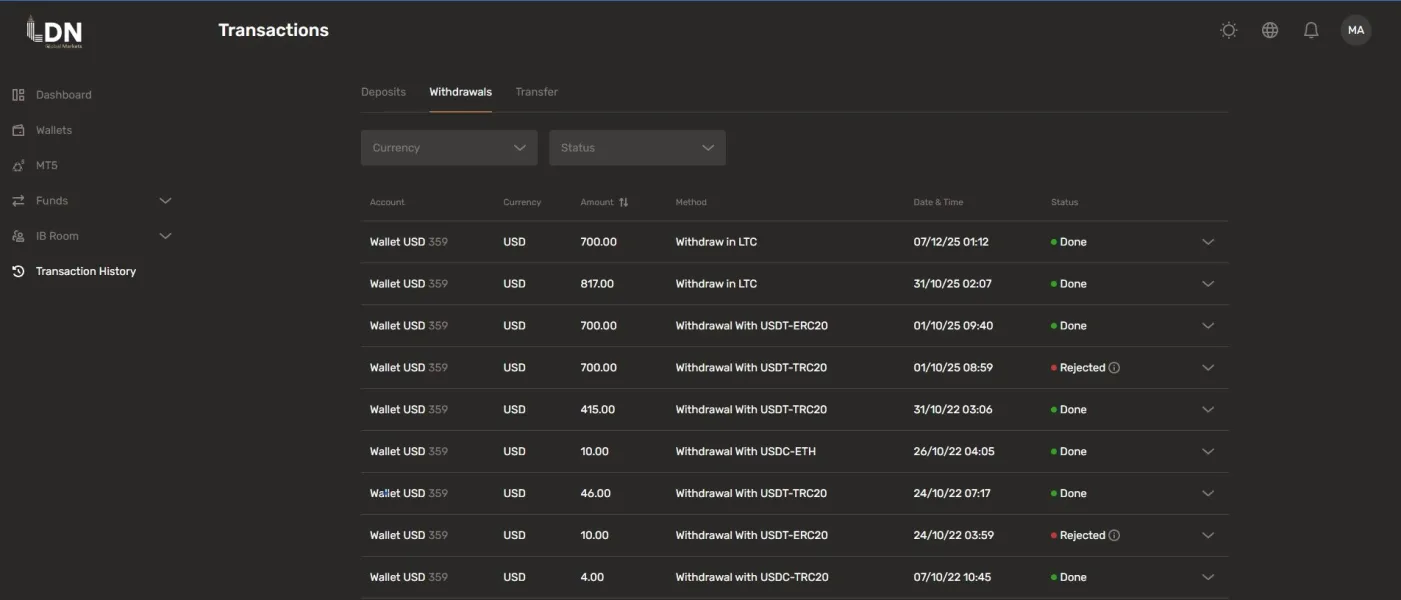The width and height of the screenshot is (1401, 600).
Task: Go to Wallets in the sidebar
Action: click(x=54, y=130)
